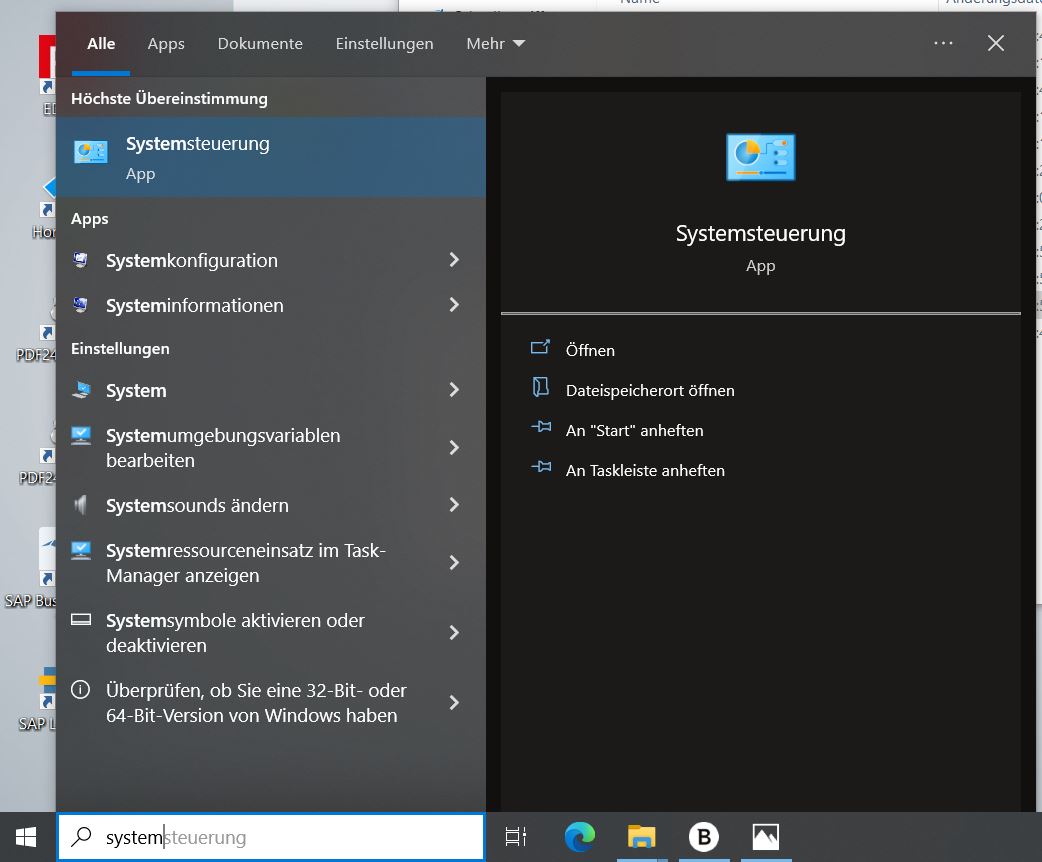Select the Einstellungen search tab
1042x862 pixels.
coord(384,44)
